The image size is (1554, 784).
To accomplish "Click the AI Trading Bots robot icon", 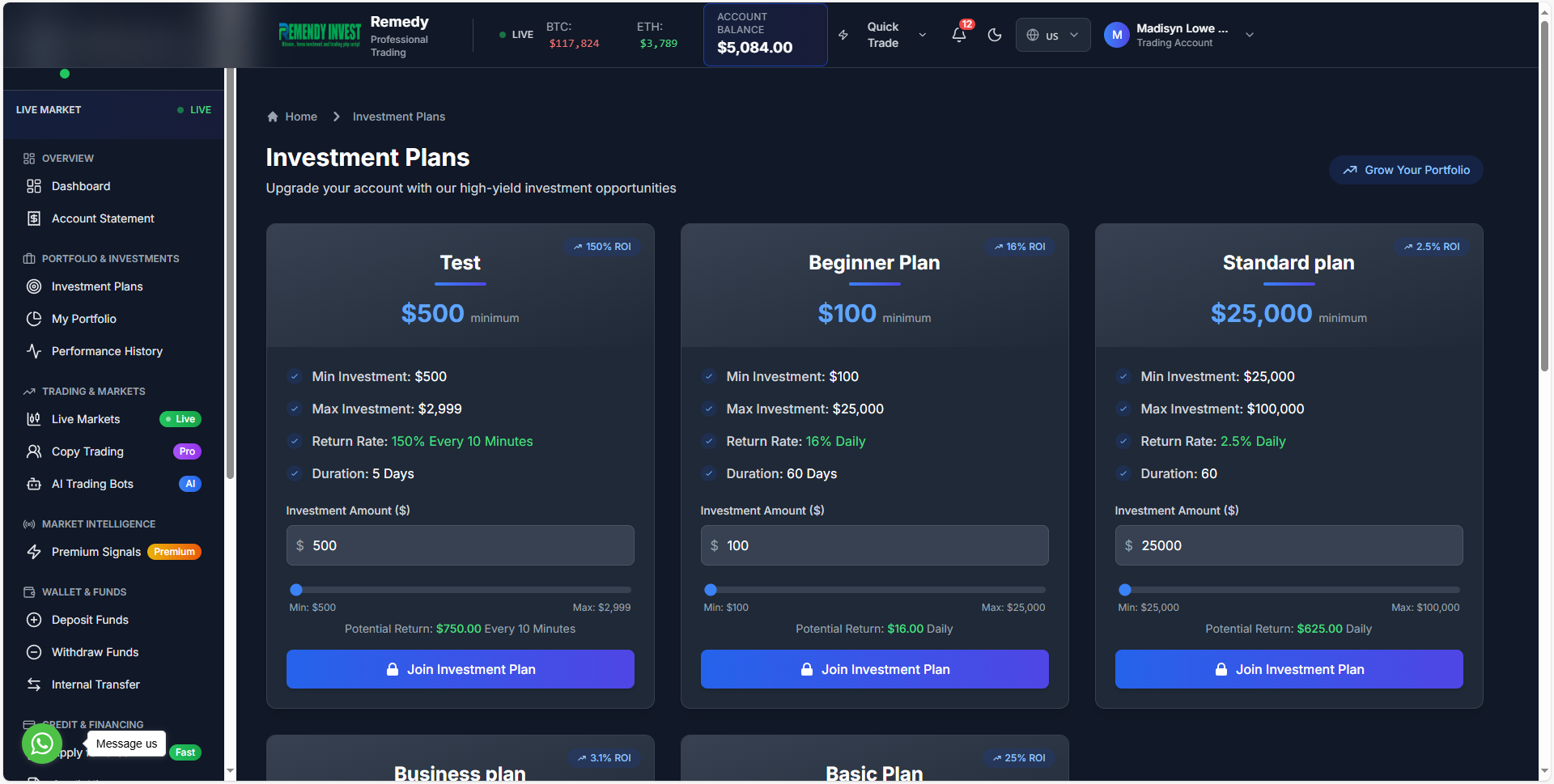I will pyautogui.click(x=34, y=484).
